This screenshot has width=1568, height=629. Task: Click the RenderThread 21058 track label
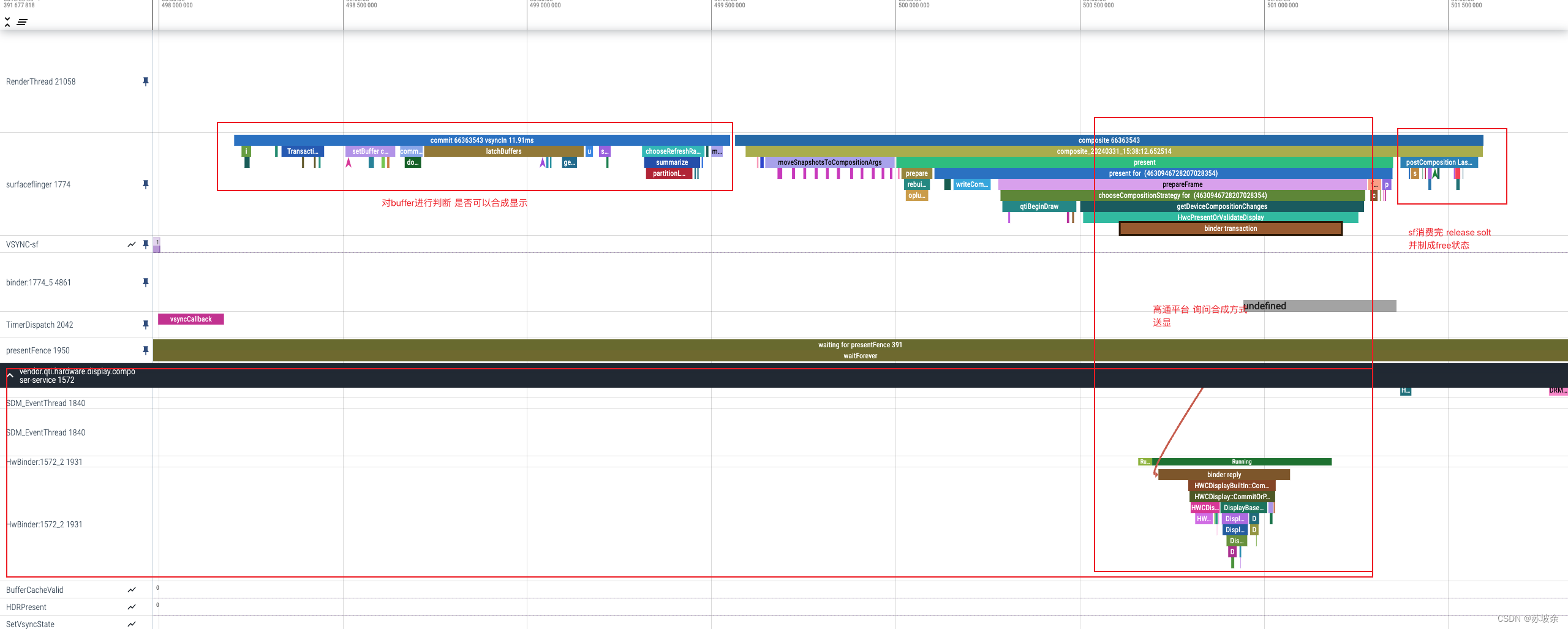(x=41, y=81)
